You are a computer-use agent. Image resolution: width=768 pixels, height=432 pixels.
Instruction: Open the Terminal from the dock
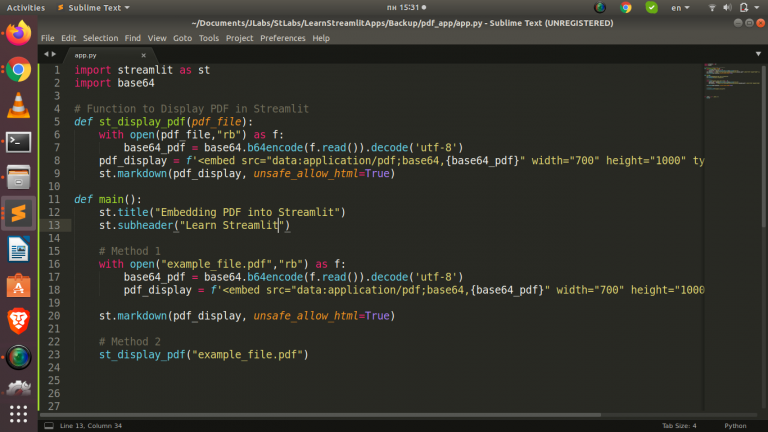(x=18, y=141)
